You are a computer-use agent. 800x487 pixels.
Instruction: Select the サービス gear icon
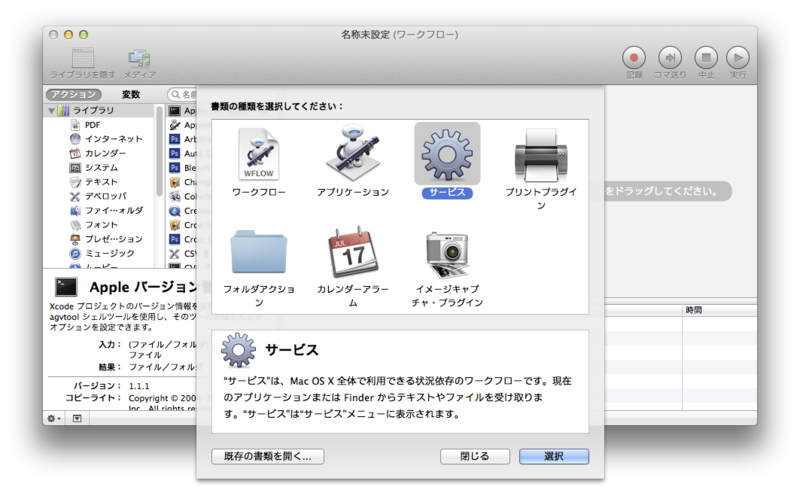pos(447,153)
